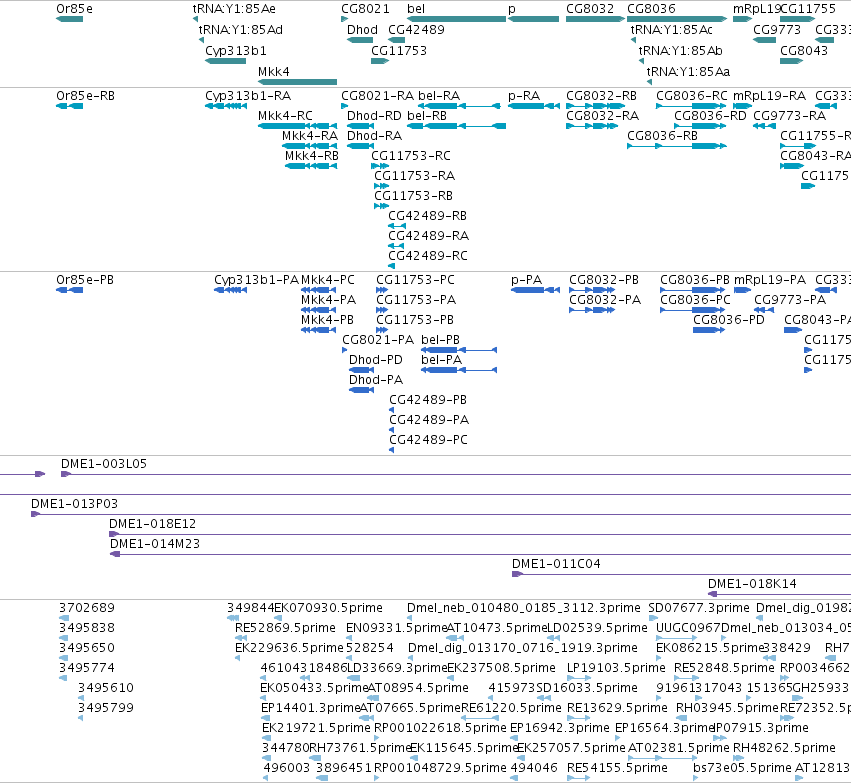Viewport: 851px width, 783px height.
Task: Click the CG8021 gene label
Action: [365, 9]
